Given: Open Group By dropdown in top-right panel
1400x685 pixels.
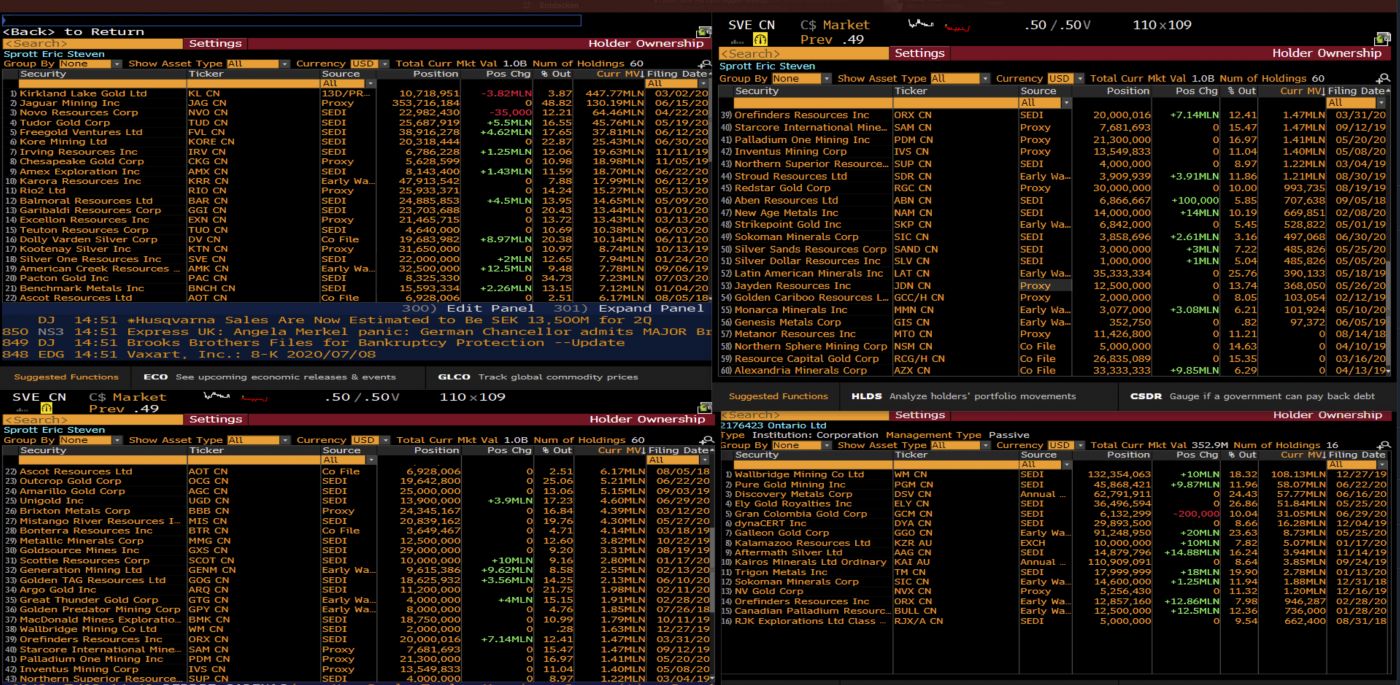Looking at the screenshot, I should (x=804, y=79).
